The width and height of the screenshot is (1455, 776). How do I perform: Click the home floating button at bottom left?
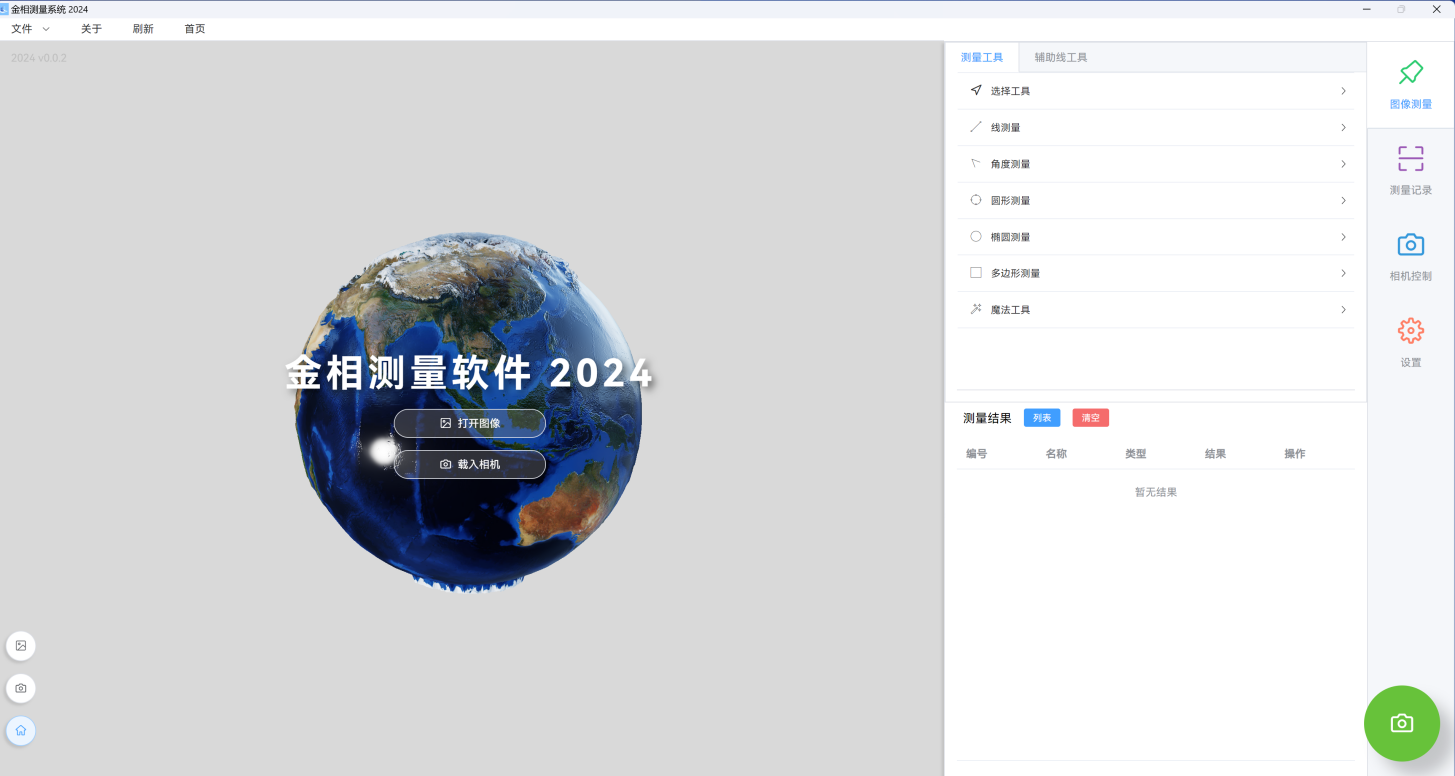click(21, 730)
